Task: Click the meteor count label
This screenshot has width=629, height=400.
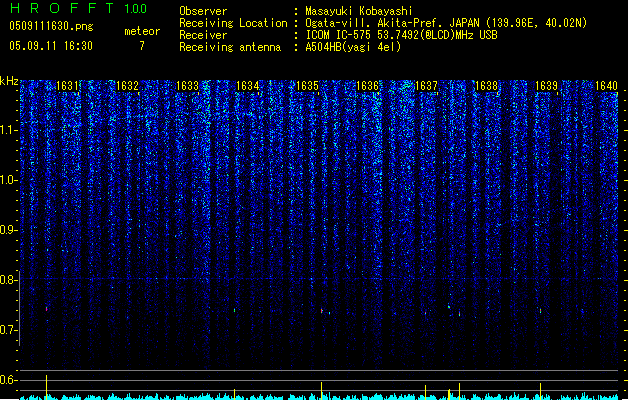Action: 142,31
